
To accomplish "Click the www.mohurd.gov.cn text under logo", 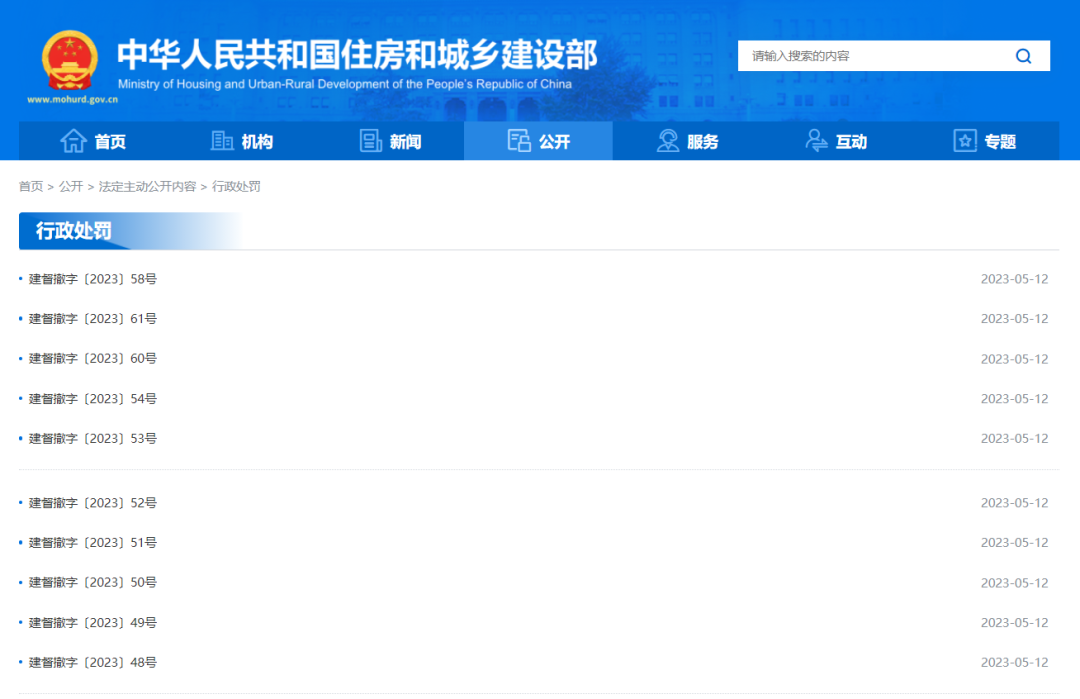I will coord(72,99).
